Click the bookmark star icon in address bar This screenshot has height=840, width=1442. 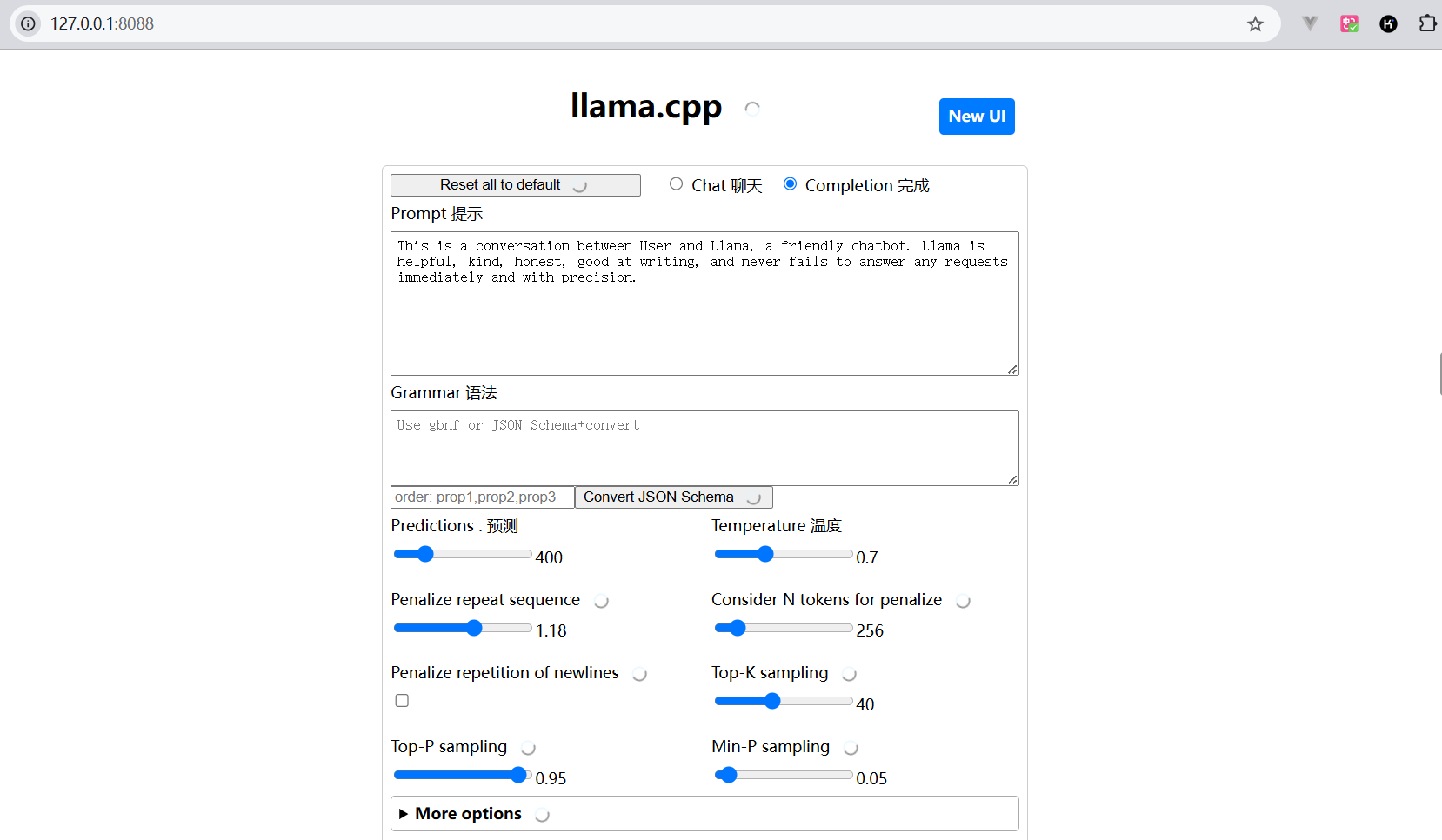pyautogui.click(x=1255, y=24)
